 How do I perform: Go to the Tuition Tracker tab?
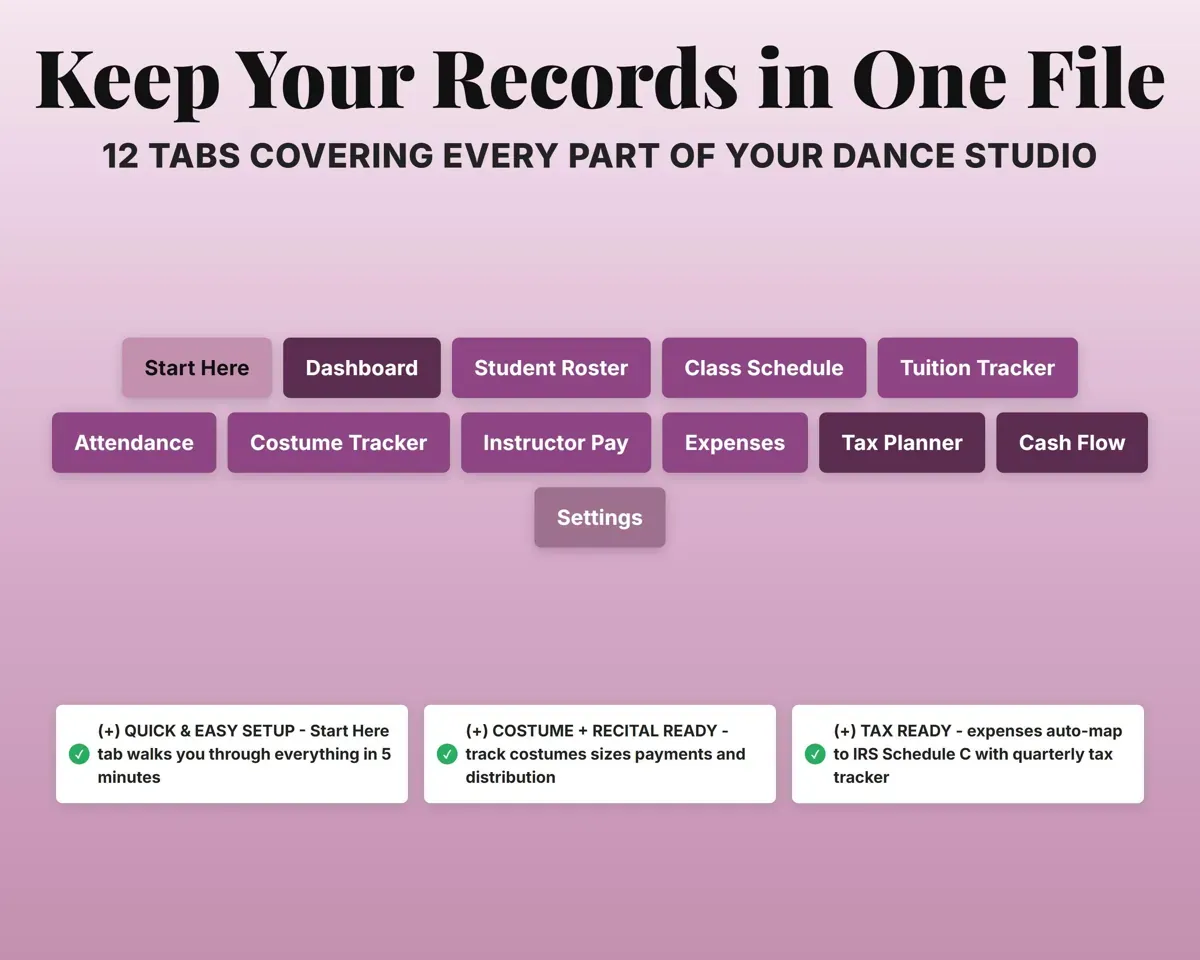(978, 368)
